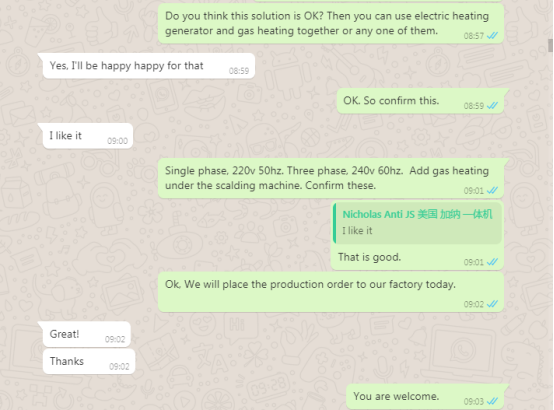Screen dimensions: 554x410
Task: Click the sender name 'Nicholas Anti JS' in the quote
Action: coord(417,214)
